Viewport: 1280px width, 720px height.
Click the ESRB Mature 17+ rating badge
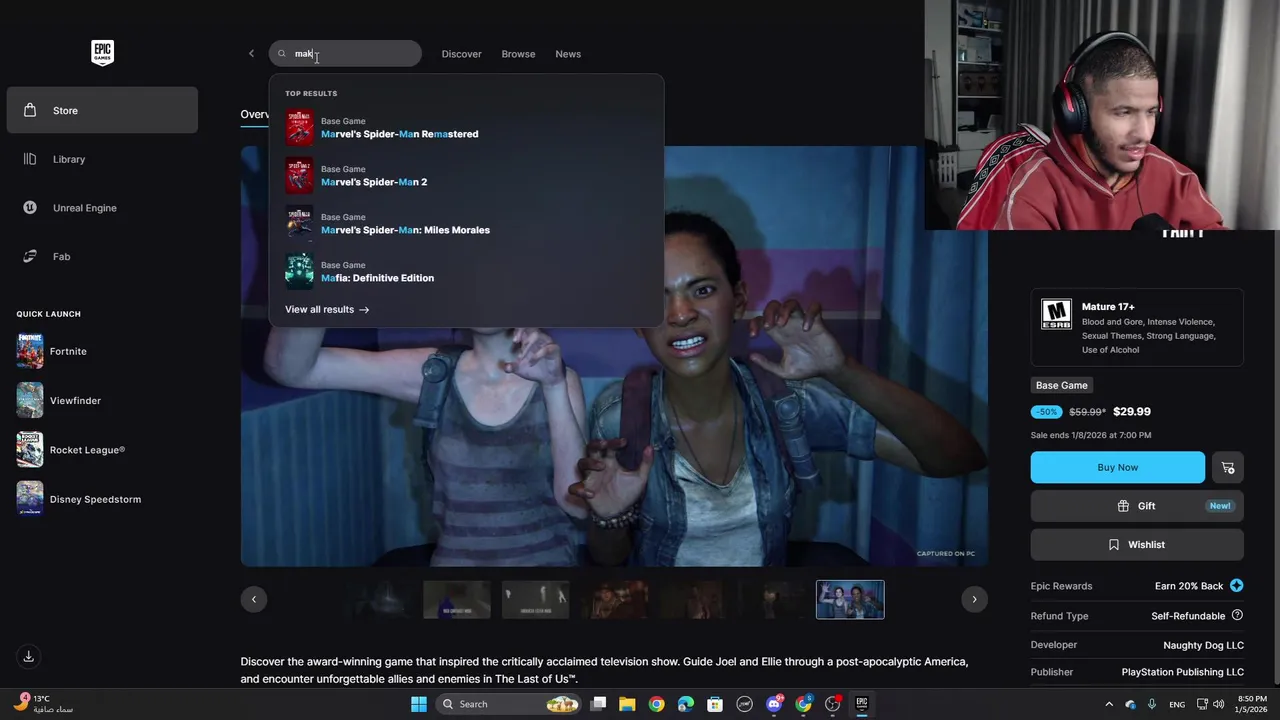pyautogui.click(x=1056, y=314)
